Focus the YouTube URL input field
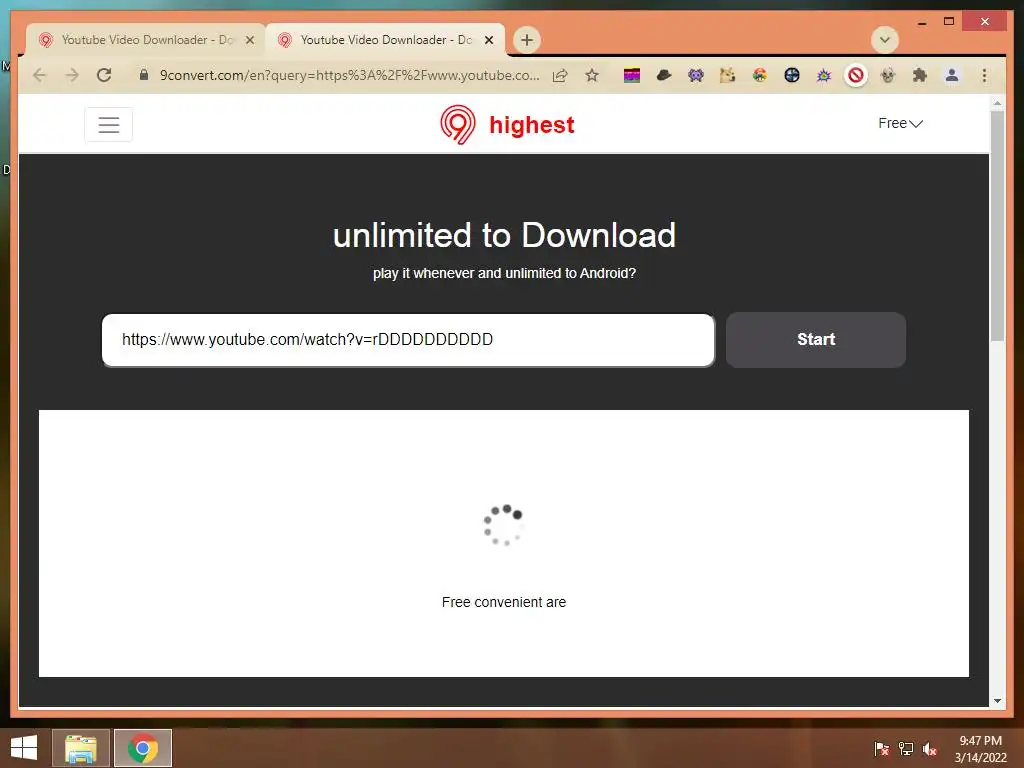 408,340
